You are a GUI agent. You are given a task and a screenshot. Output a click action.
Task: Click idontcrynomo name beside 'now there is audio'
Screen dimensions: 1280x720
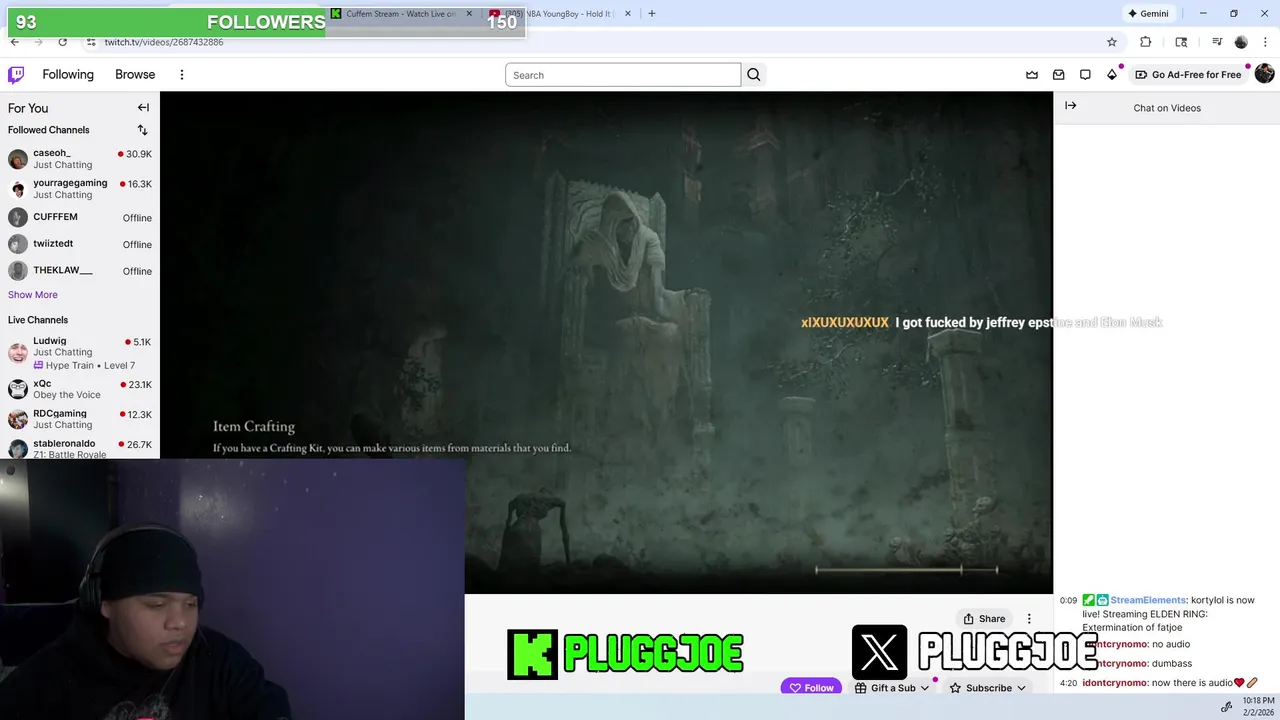1115,683
